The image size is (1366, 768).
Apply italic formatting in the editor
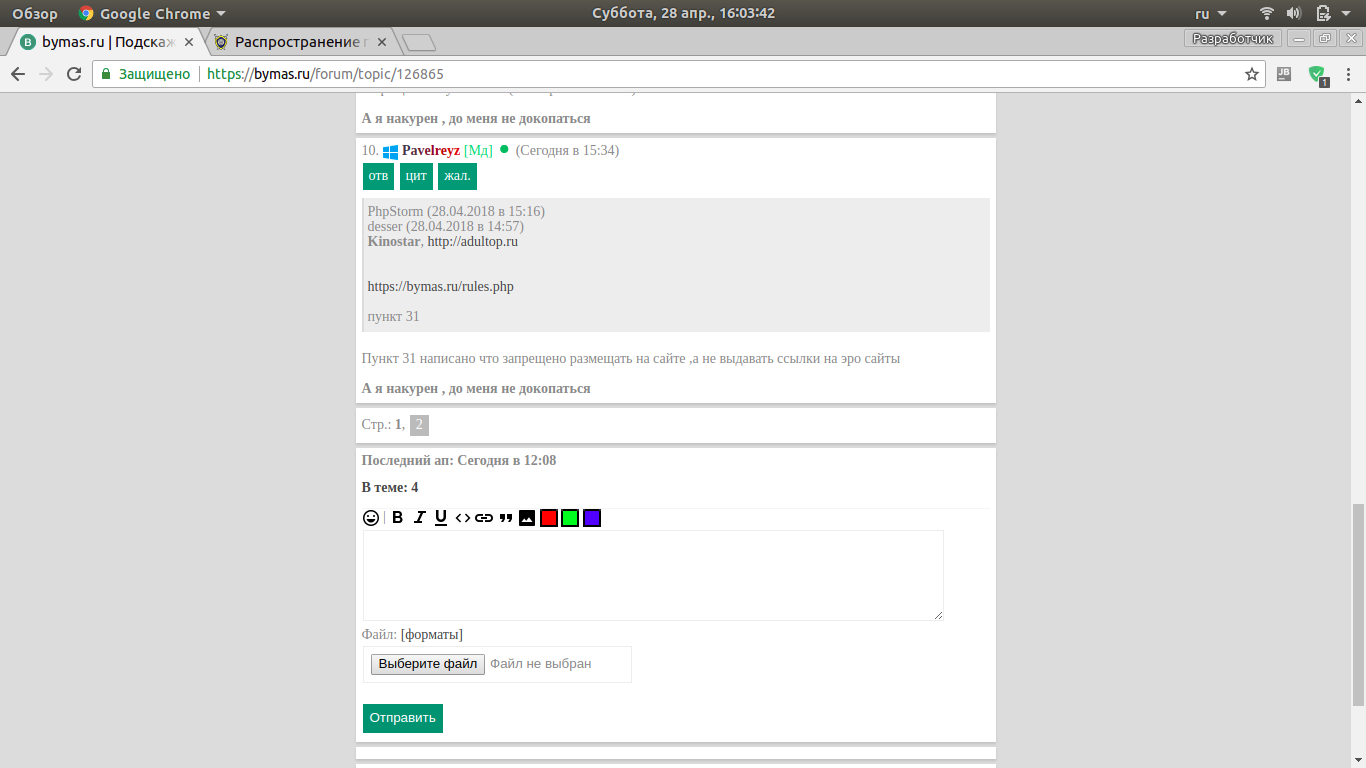coord(419,518)
